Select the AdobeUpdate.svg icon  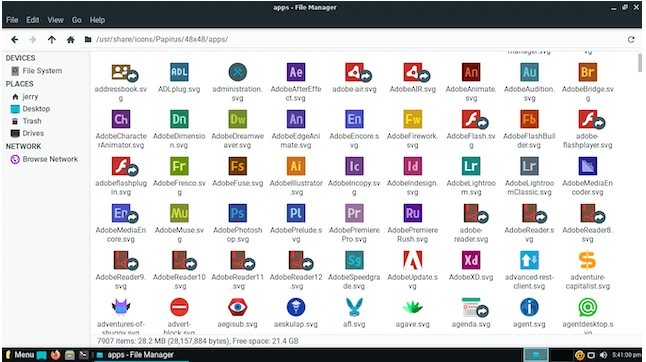[x=412, y=260]
